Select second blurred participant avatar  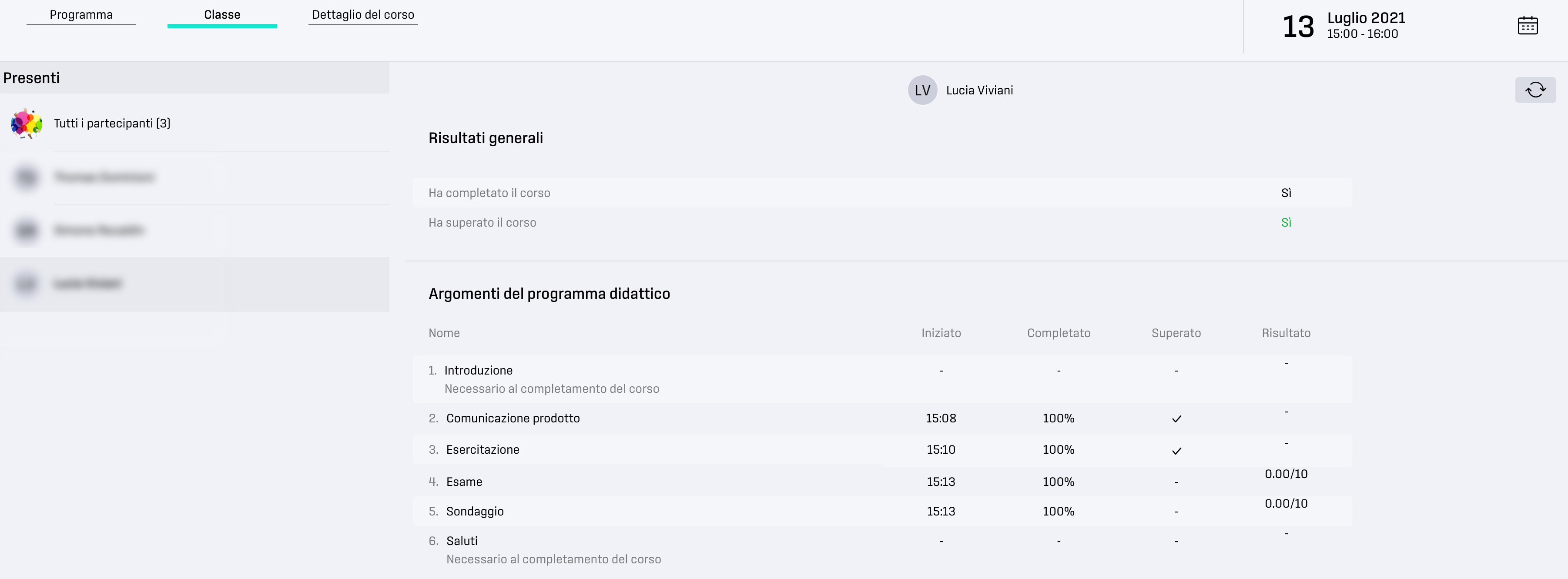tap(27, 230)
